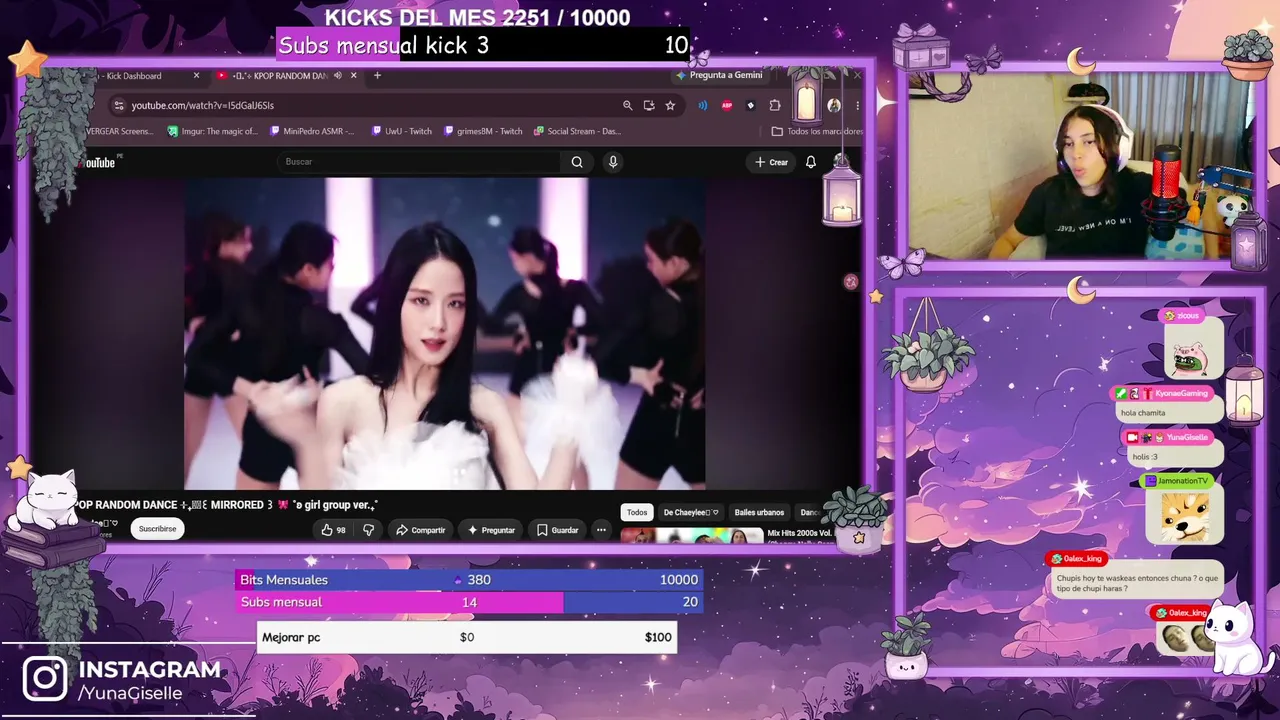The image size is (1280, 720).
Task: Click the blue sound wave extension icon
Action: coord(703,105)
